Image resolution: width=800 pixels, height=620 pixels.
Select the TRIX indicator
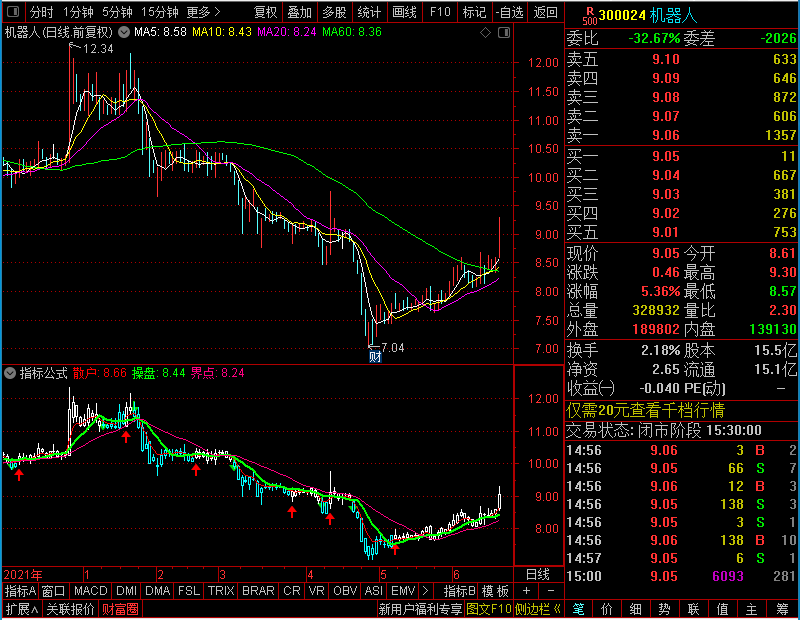click(221, 591)
